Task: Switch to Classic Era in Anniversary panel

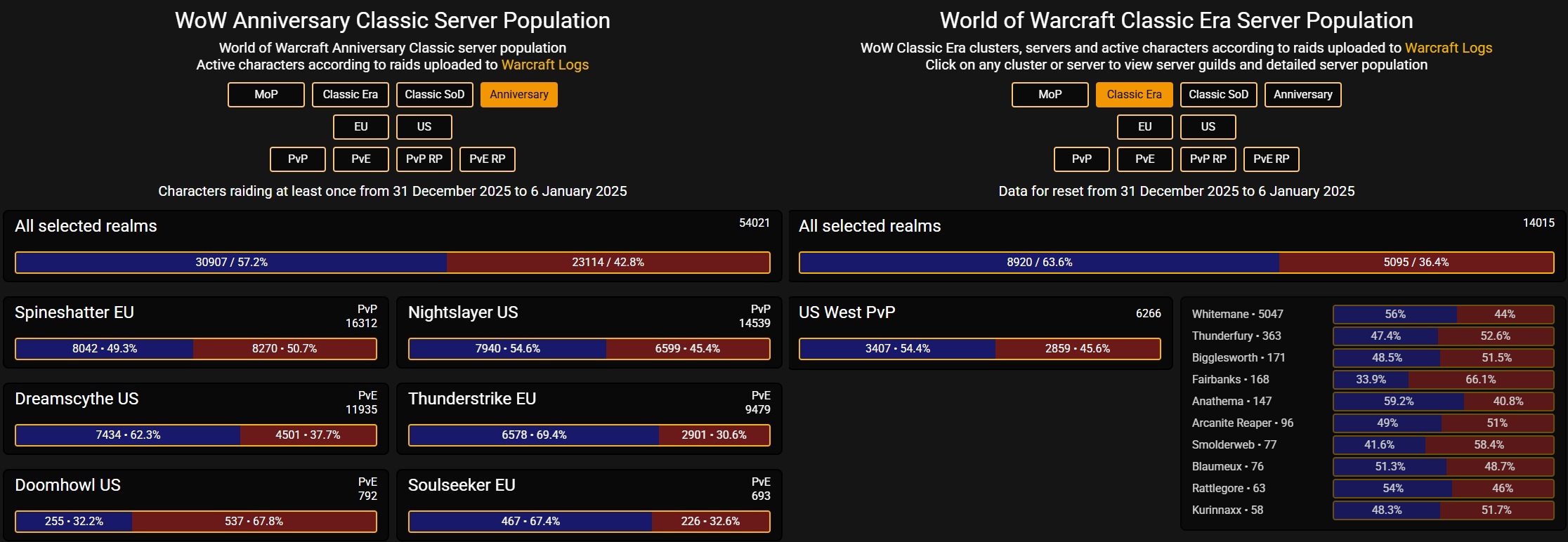Action: pyautogui.click(x=351, y=95)
